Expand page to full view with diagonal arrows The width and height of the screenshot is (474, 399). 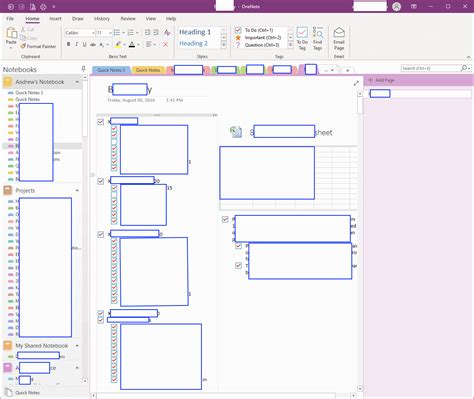(356, 83)
